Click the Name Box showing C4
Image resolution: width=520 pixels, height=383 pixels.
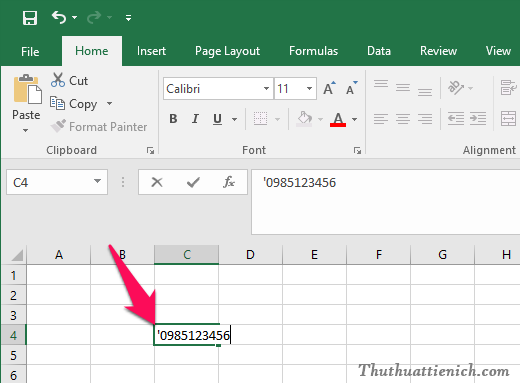(x=57, y=182)
